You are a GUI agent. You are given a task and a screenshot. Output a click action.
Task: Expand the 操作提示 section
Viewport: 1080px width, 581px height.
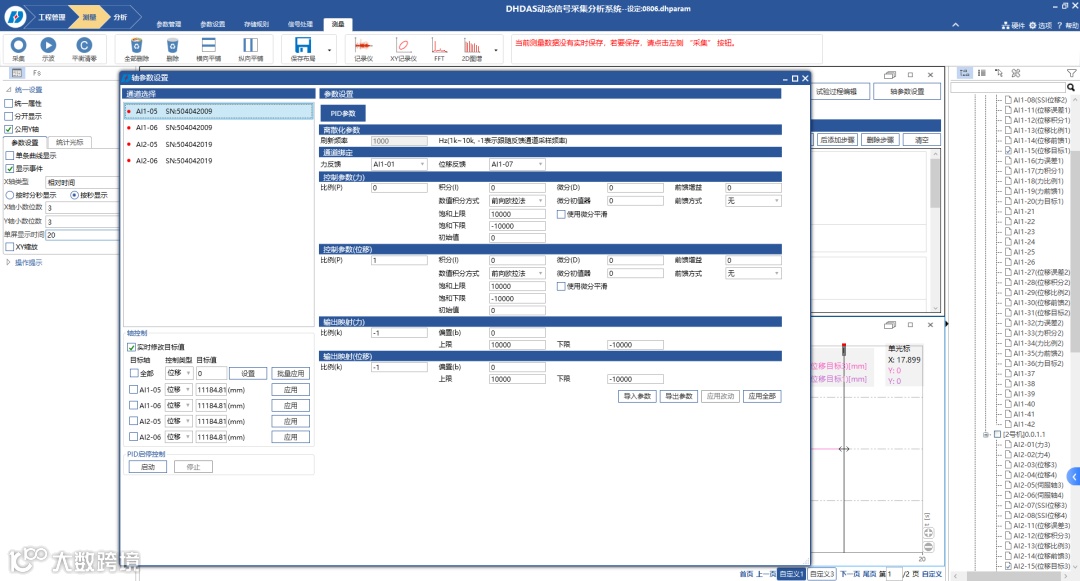click(x=8, y=262)
